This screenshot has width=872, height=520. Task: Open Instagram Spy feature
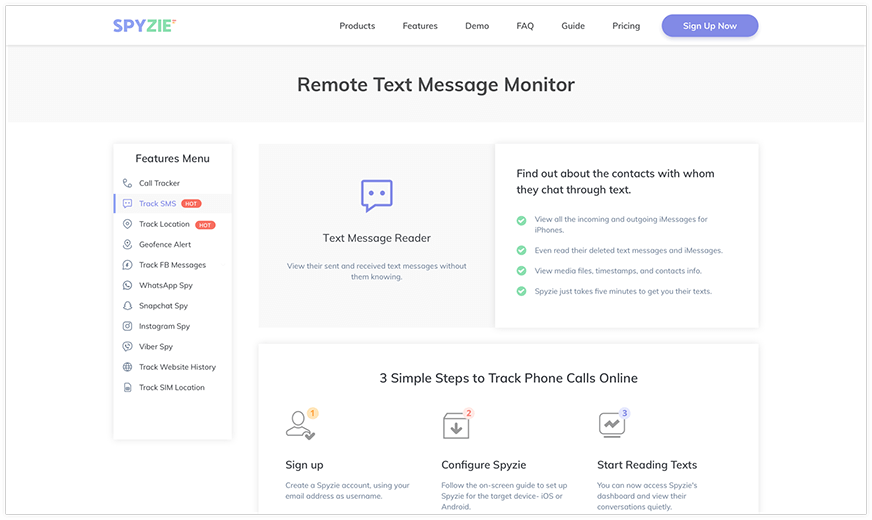(x=164, y=326)
